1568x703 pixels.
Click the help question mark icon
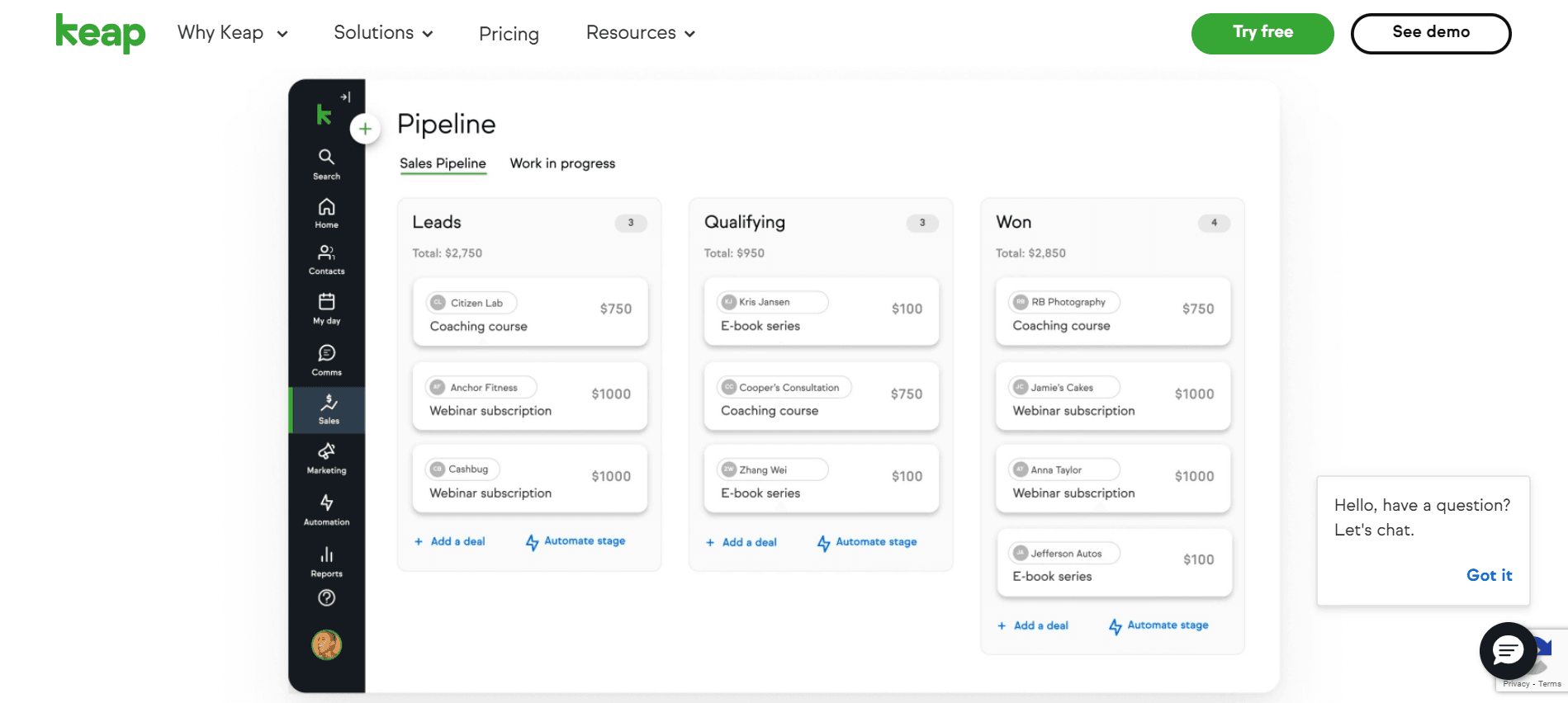pos(327,598)
